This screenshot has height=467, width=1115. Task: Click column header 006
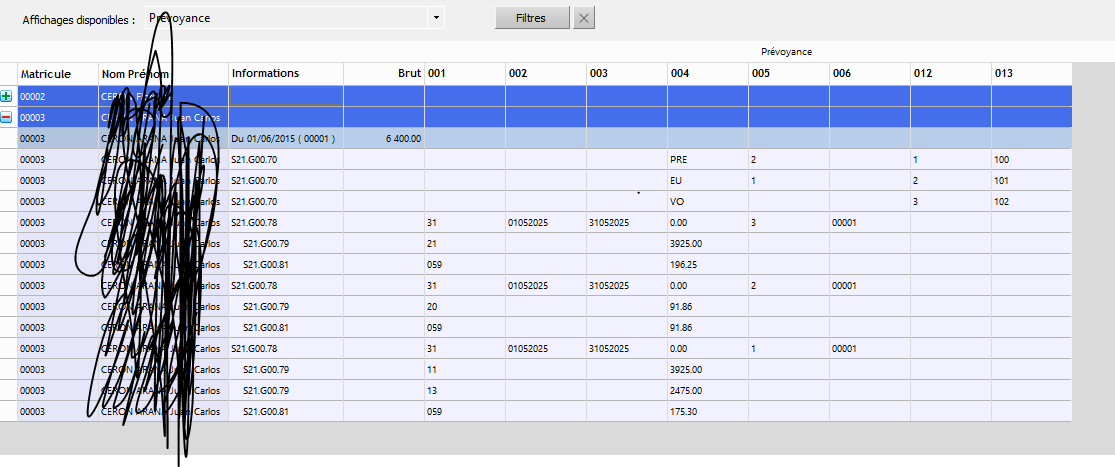(870, 74)
